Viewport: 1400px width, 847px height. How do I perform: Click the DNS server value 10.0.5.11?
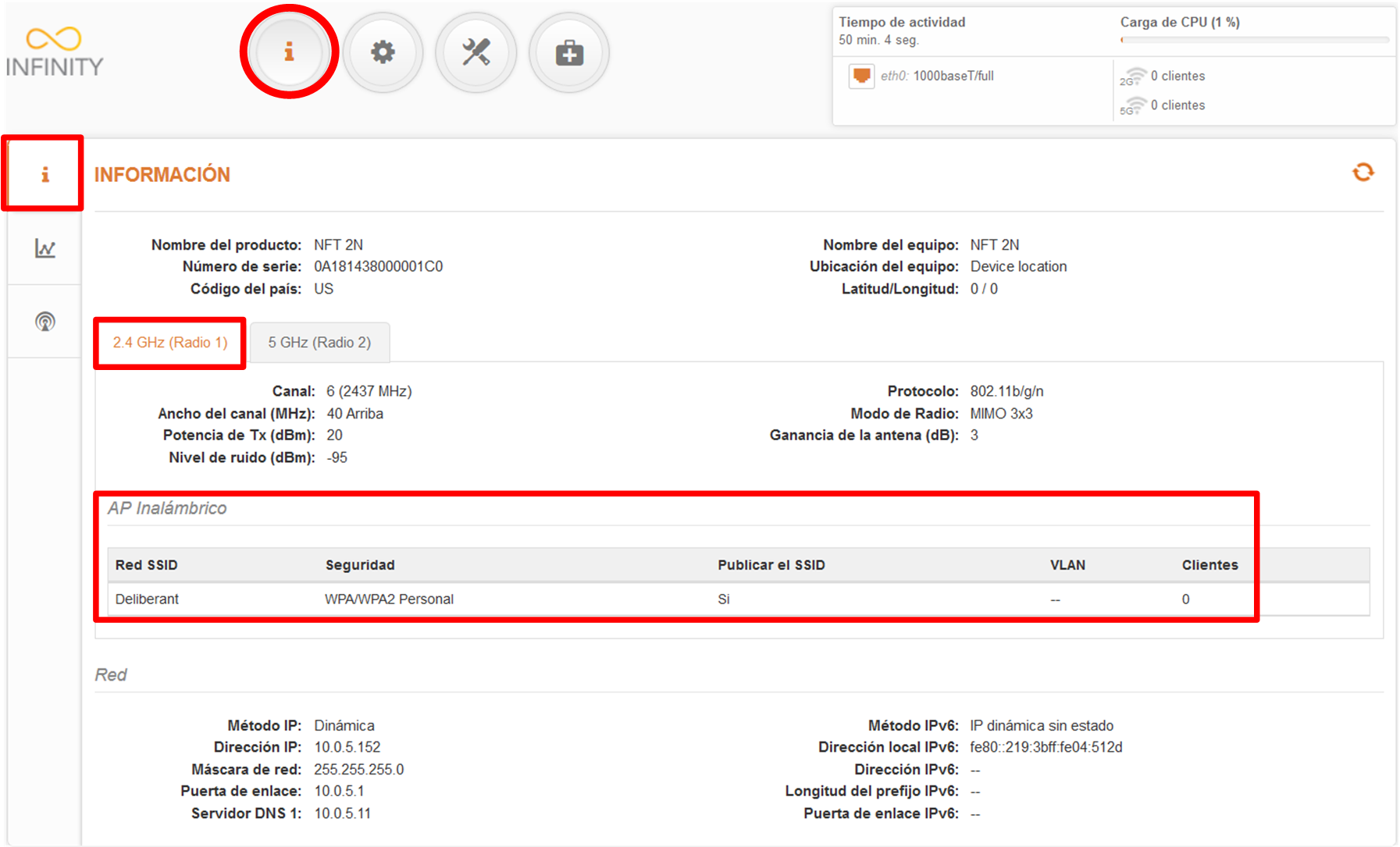click(x=342, y=813)
